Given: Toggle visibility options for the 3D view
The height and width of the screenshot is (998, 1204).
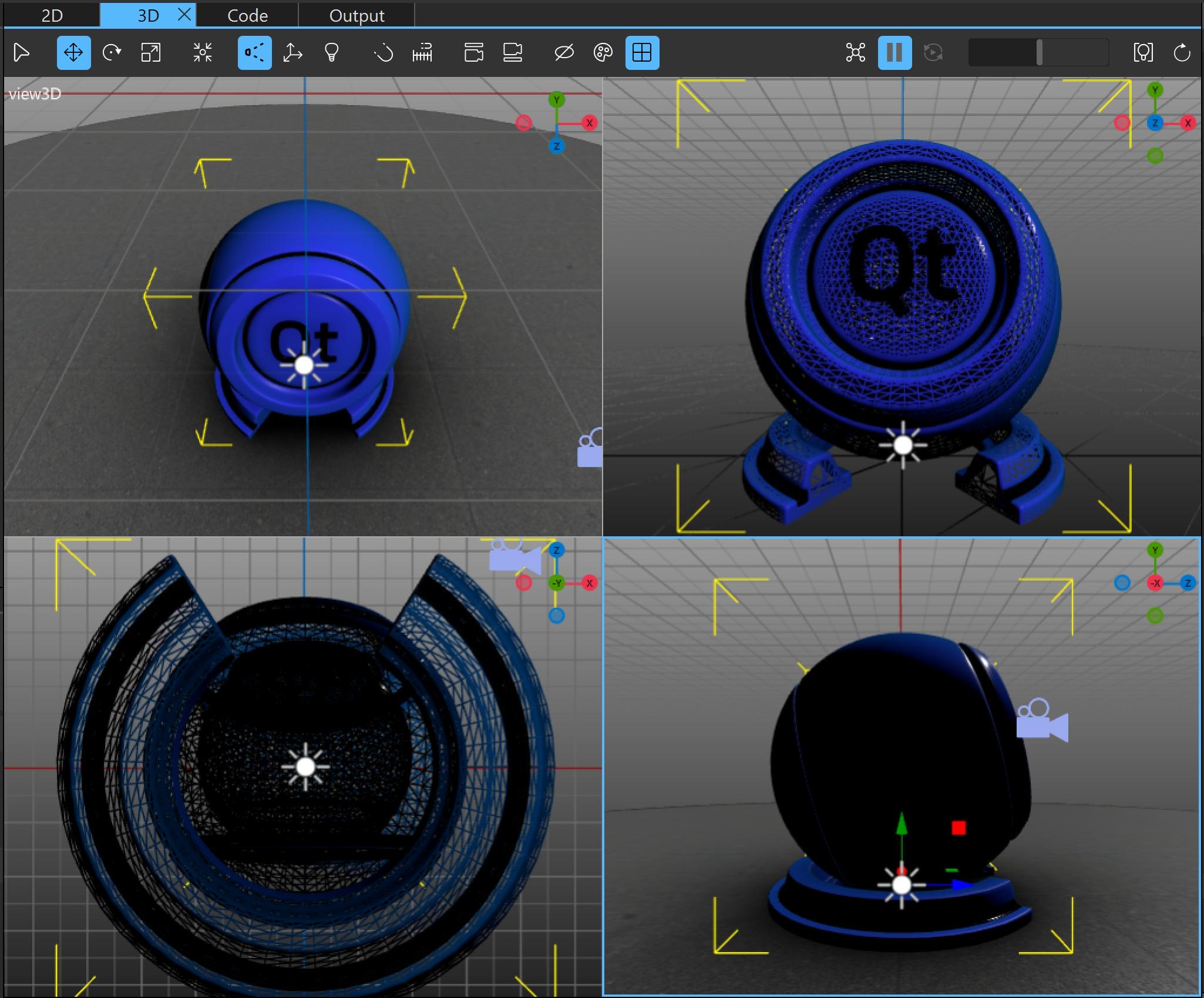Looking at the screenshot, I should coord(563,52).
